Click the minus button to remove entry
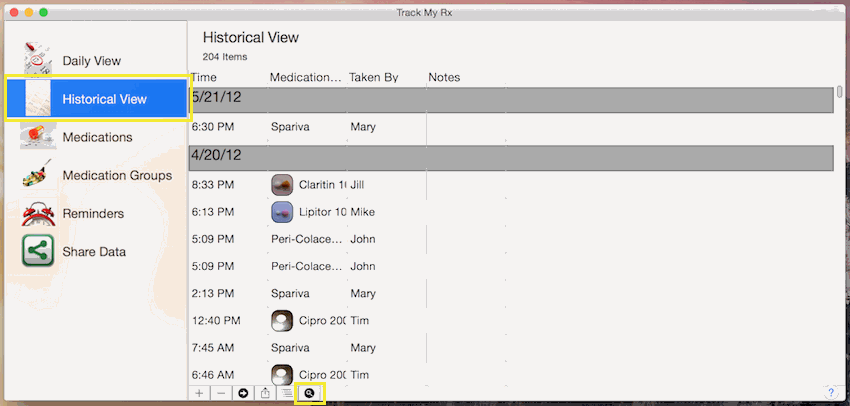Screen dimensions: 850x406 [221, 394]
